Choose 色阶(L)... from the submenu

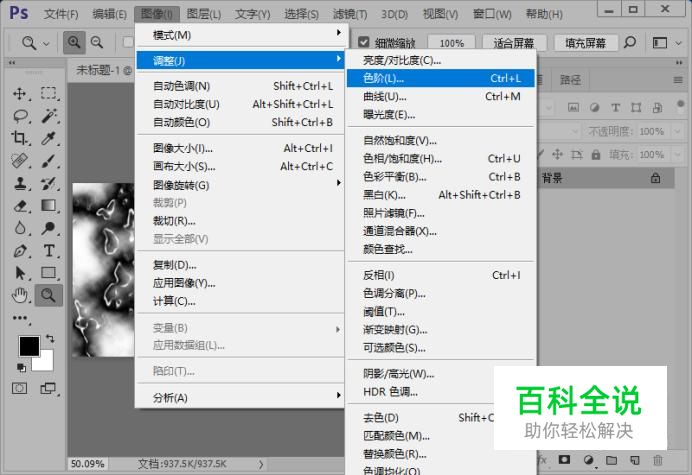(440, 79)
